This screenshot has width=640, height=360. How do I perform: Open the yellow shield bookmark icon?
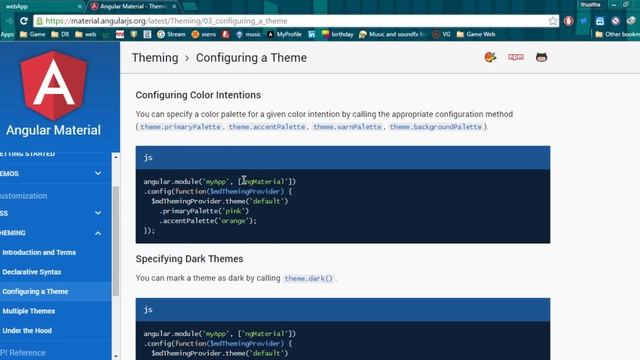click(x=133, y=34)
